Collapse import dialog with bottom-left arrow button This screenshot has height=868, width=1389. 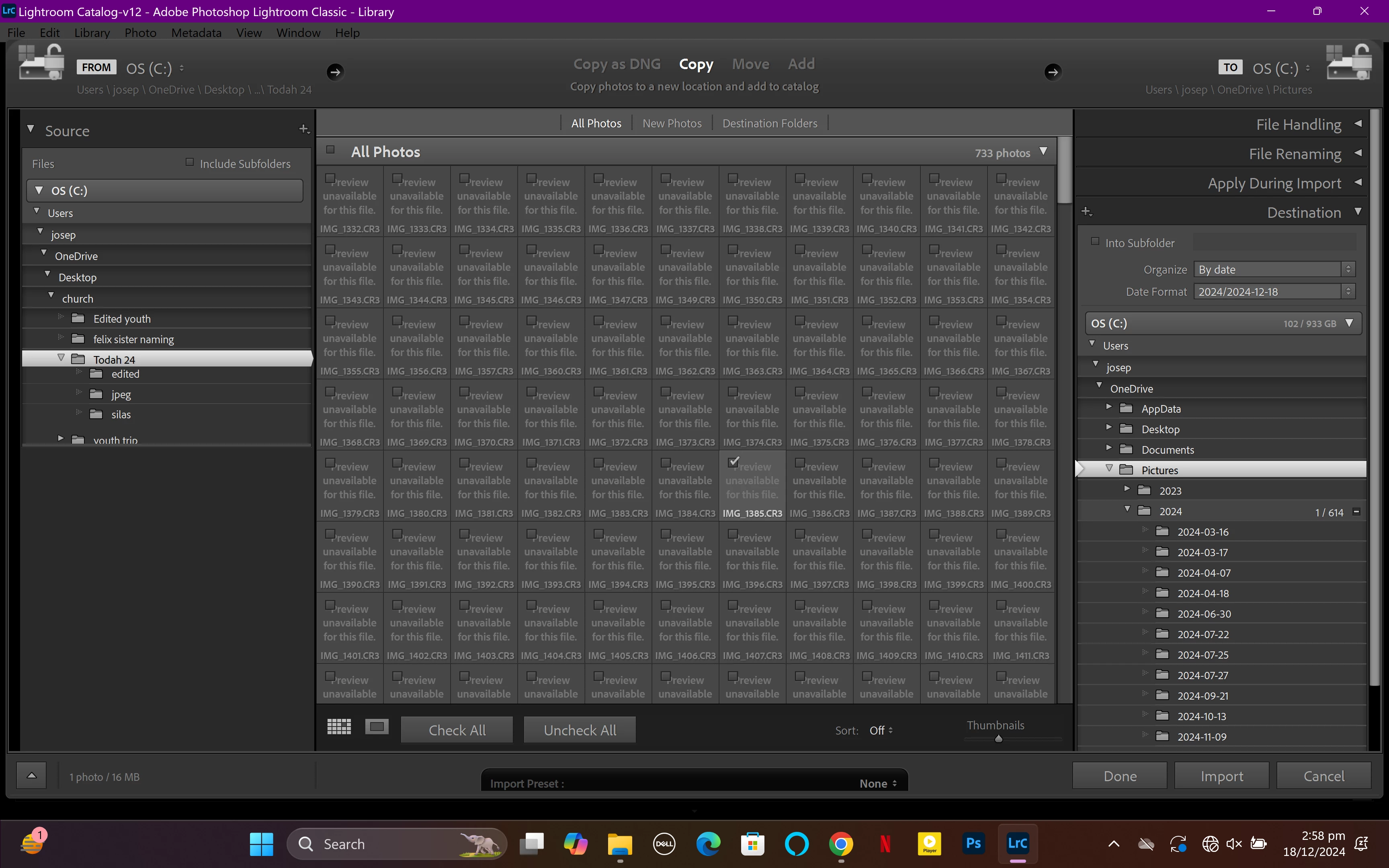(32, 776)
